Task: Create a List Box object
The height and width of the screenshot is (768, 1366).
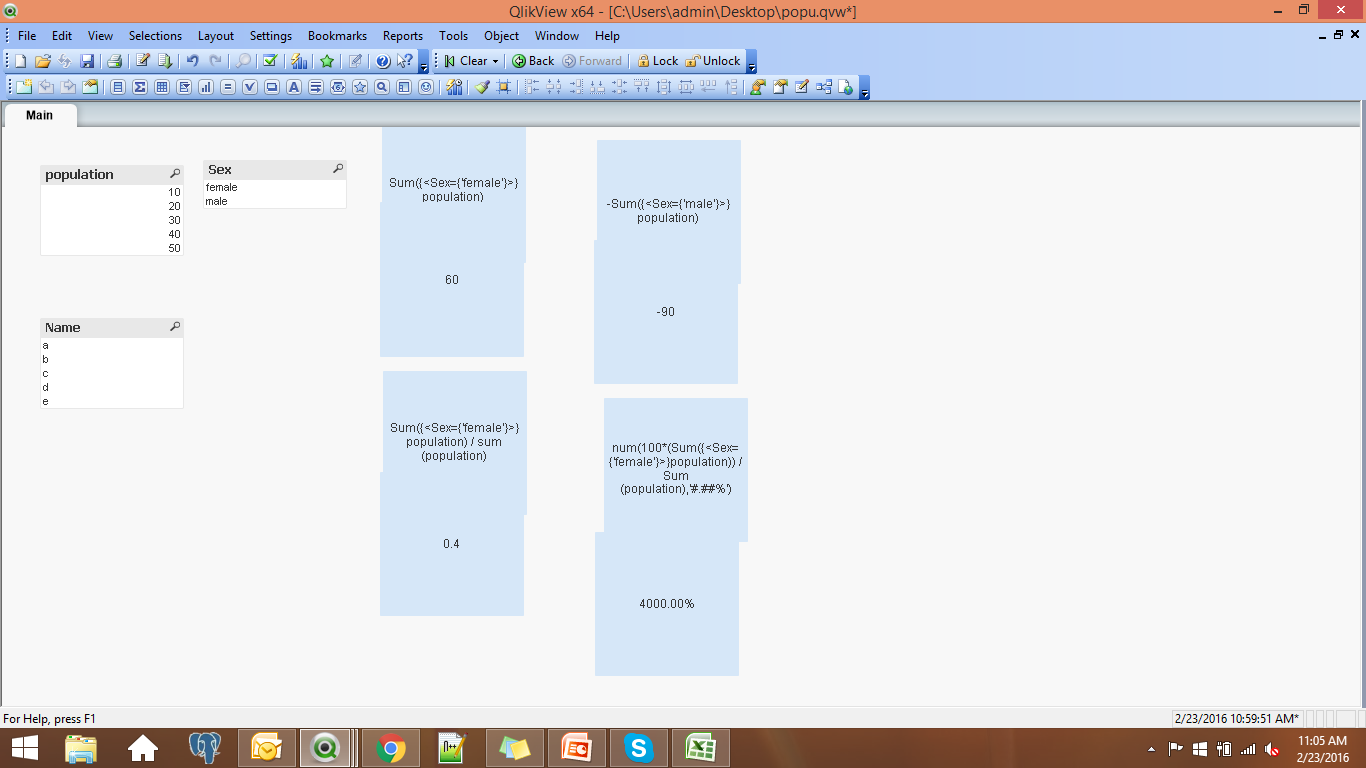Action: [118, 87]
